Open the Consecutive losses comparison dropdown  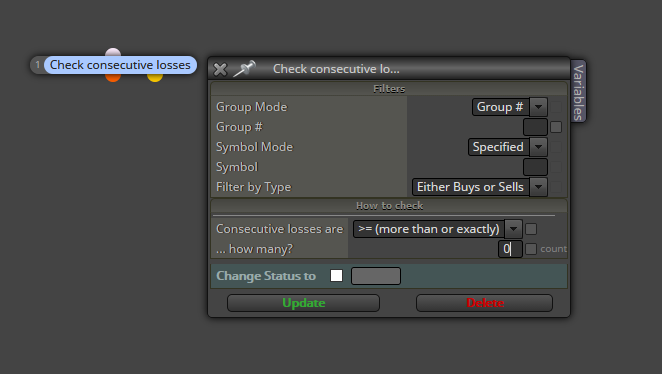[437, 229]
